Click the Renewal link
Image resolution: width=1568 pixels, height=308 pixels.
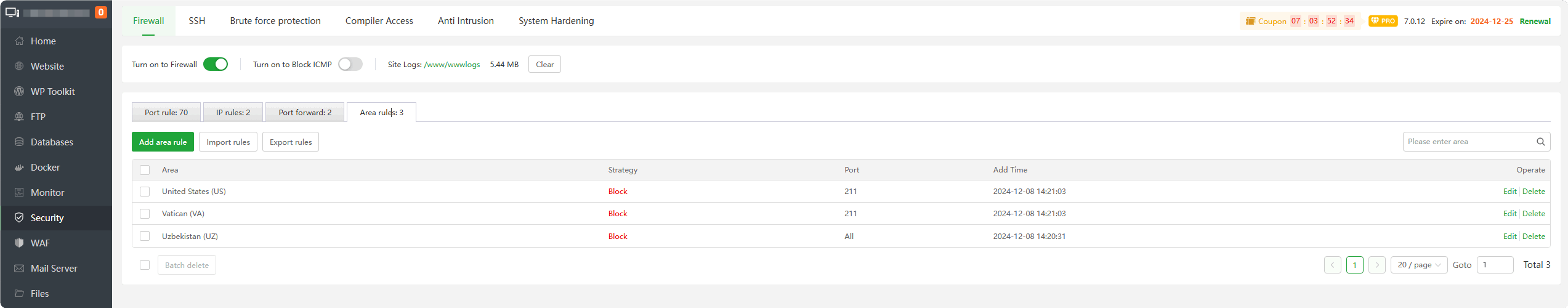tap(1535, 21)
